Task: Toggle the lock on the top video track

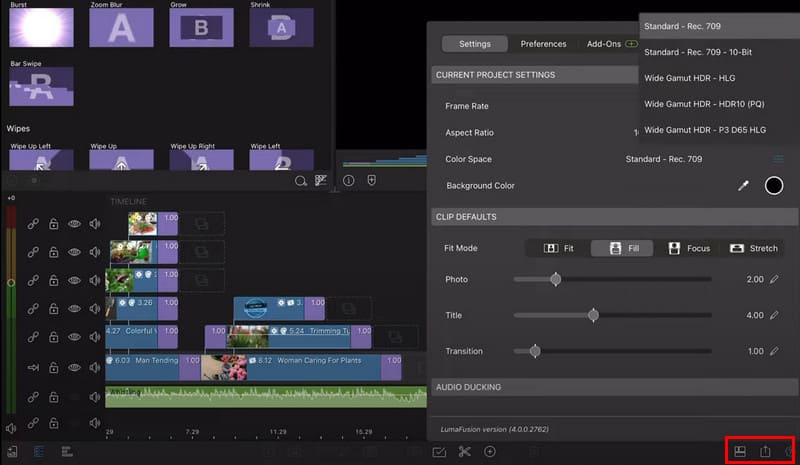Action: click(54, 225)
